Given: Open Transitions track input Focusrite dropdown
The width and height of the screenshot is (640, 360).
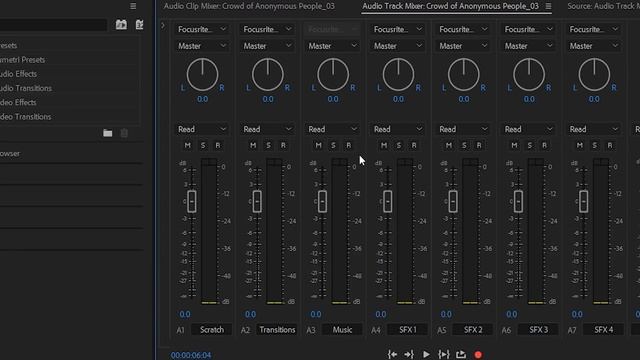Looking at the screenshot, I should [267, 29].
